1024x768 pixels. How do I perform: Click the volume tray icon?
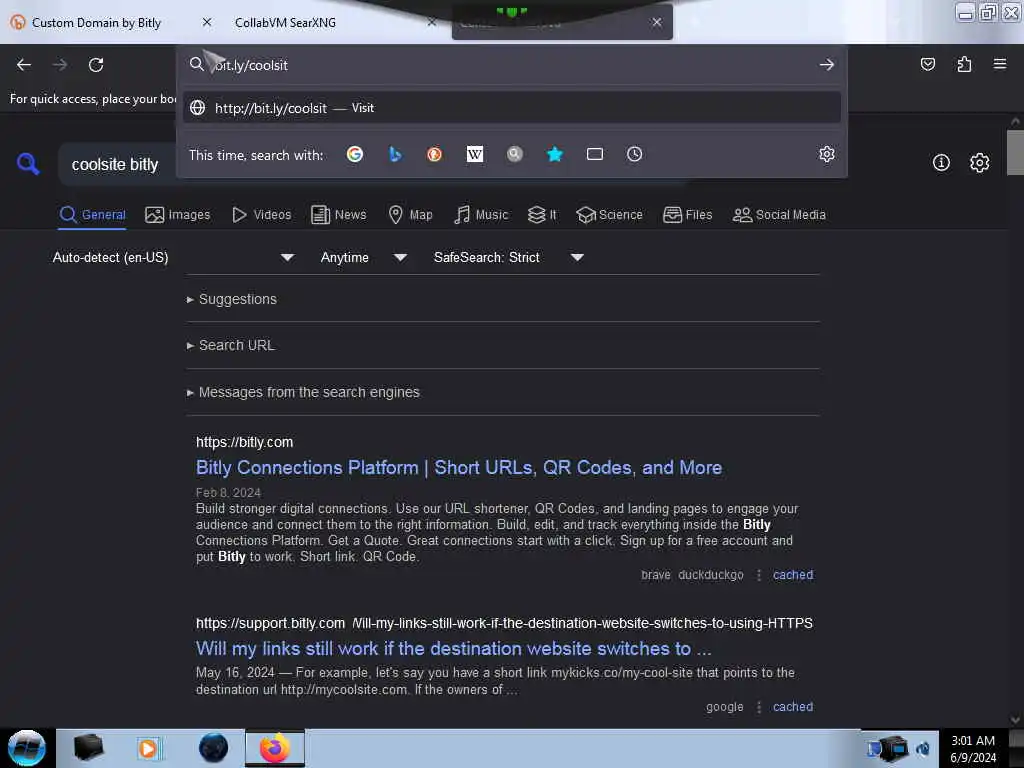pyautogui.click(x=923, y=748)
